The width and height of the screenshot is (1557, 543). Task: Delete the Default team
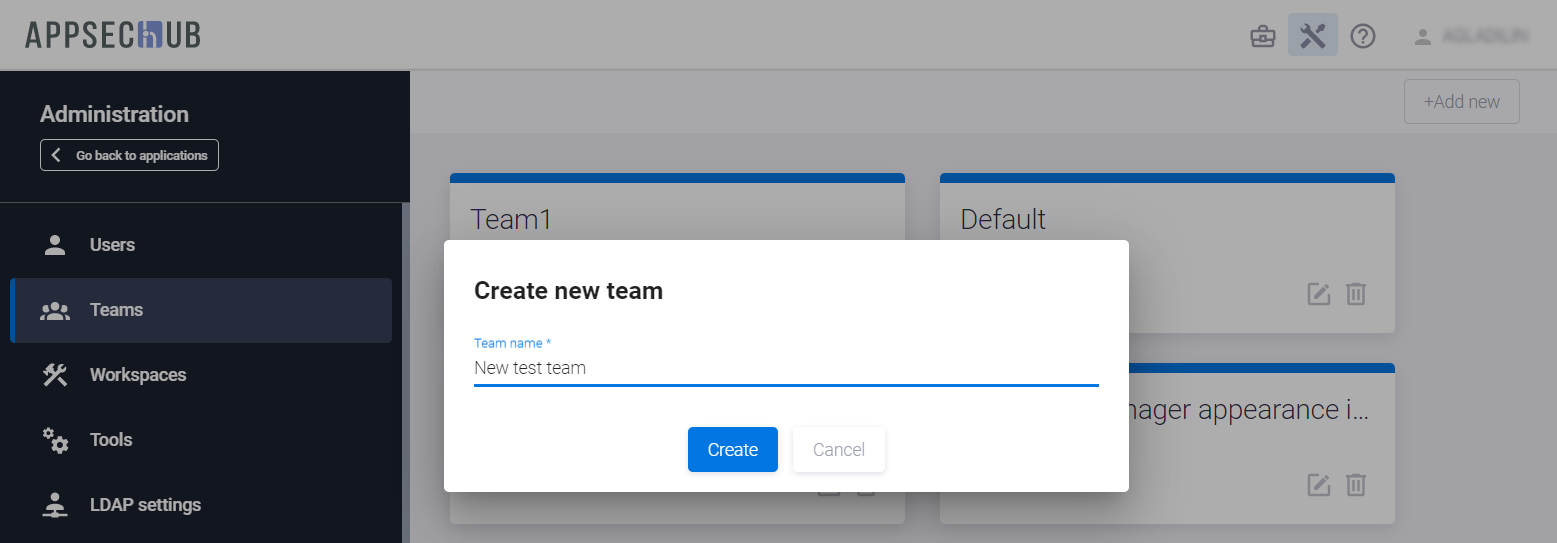(1356, 294)
